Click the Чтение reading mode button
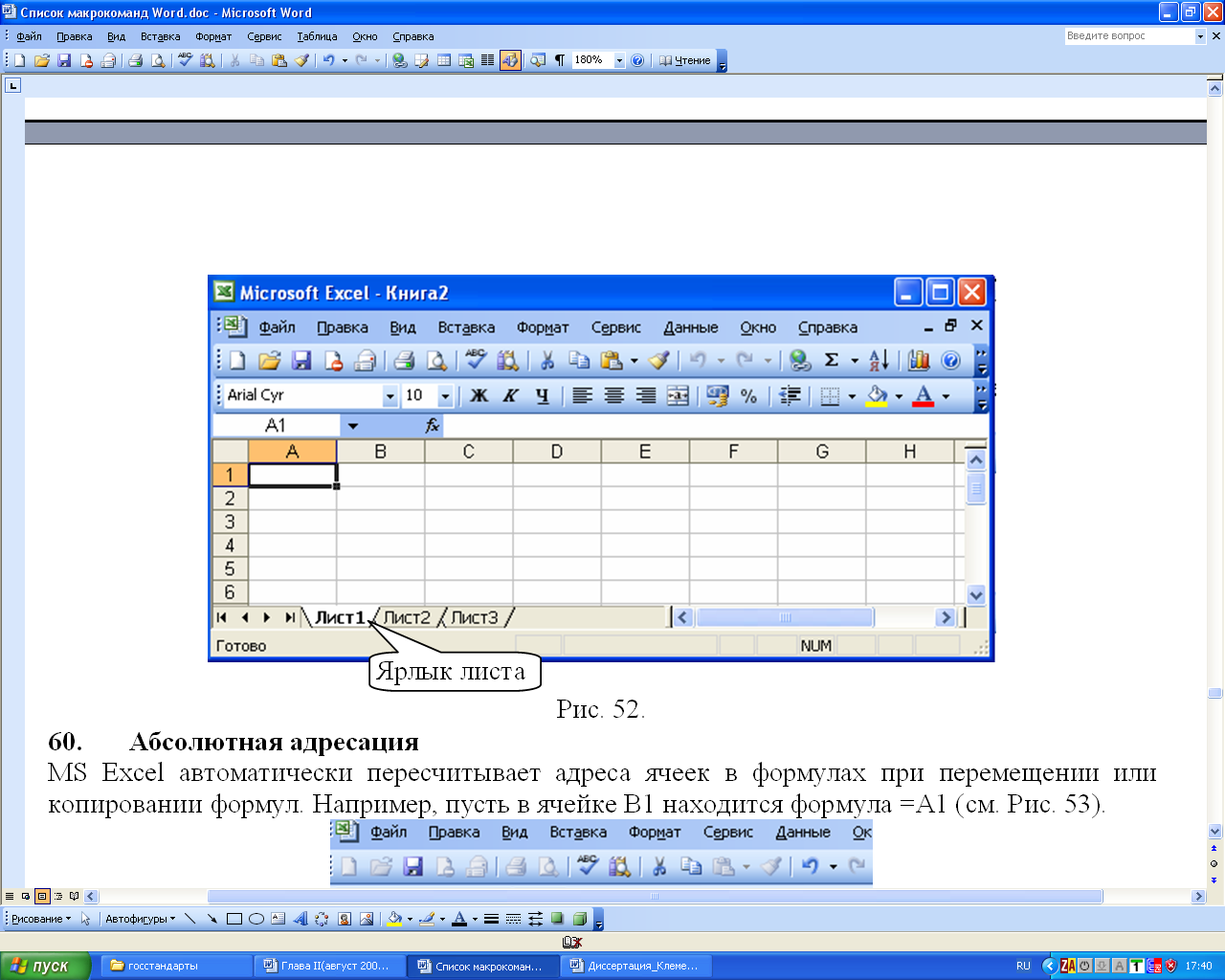Image resolution: width=1225 pixels, height=980 pixels. (684, 60)
